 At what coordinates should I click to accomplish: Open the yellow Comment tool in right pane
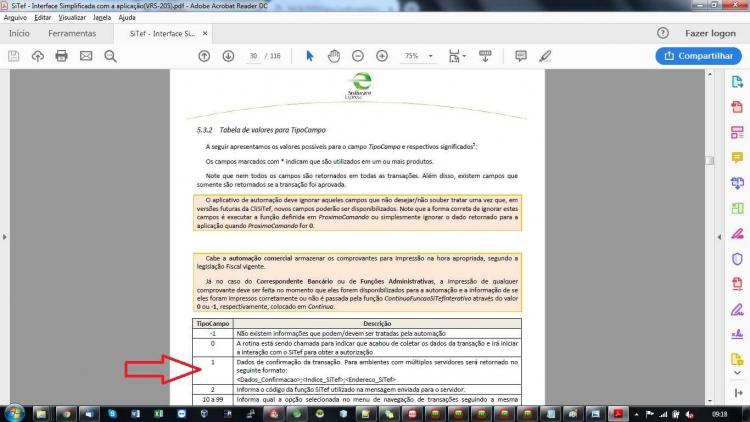(x=737, y=158)
